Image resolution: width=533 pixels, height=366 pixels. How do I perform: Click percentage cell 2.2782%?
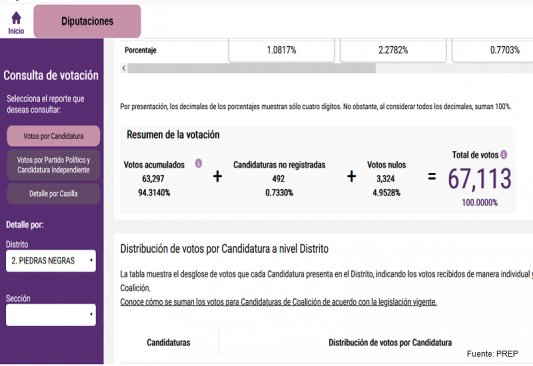pyautogui.click(x=393, y=50)
